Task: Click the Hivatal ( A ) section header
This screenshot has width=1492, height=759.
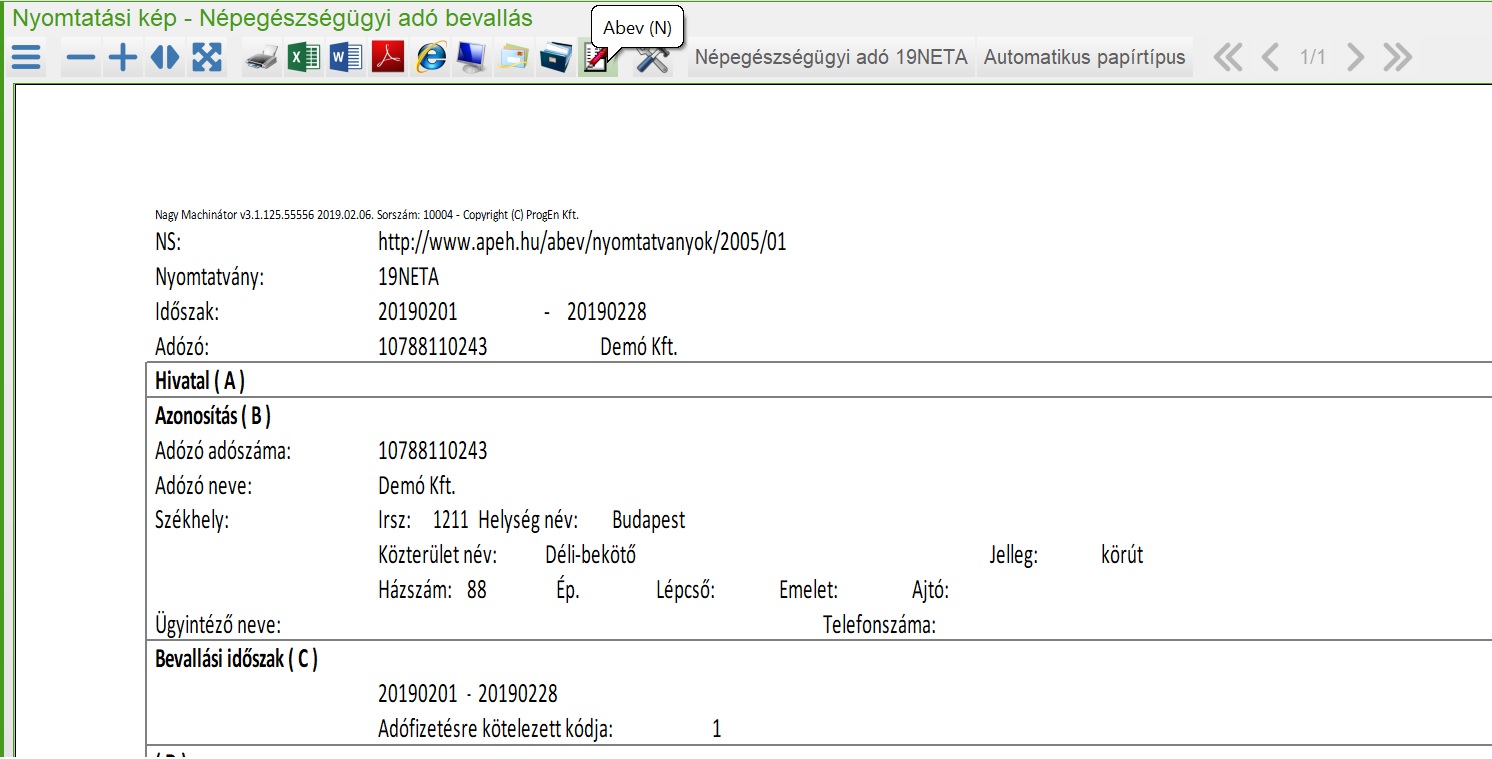Action: point(200,380)
